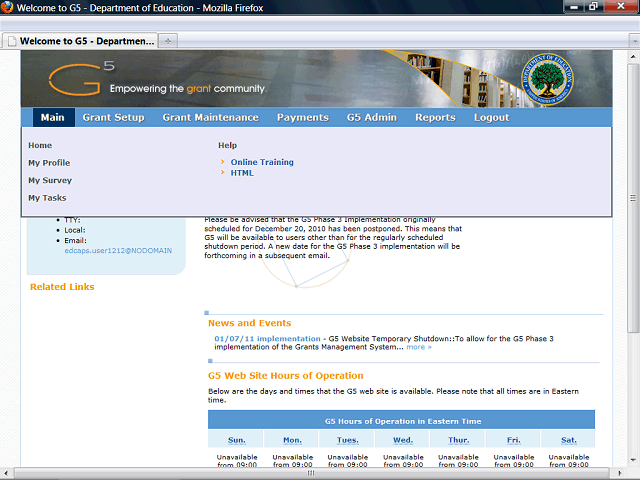
Task: Open the HTML help link
Action: tap(242, 173)
